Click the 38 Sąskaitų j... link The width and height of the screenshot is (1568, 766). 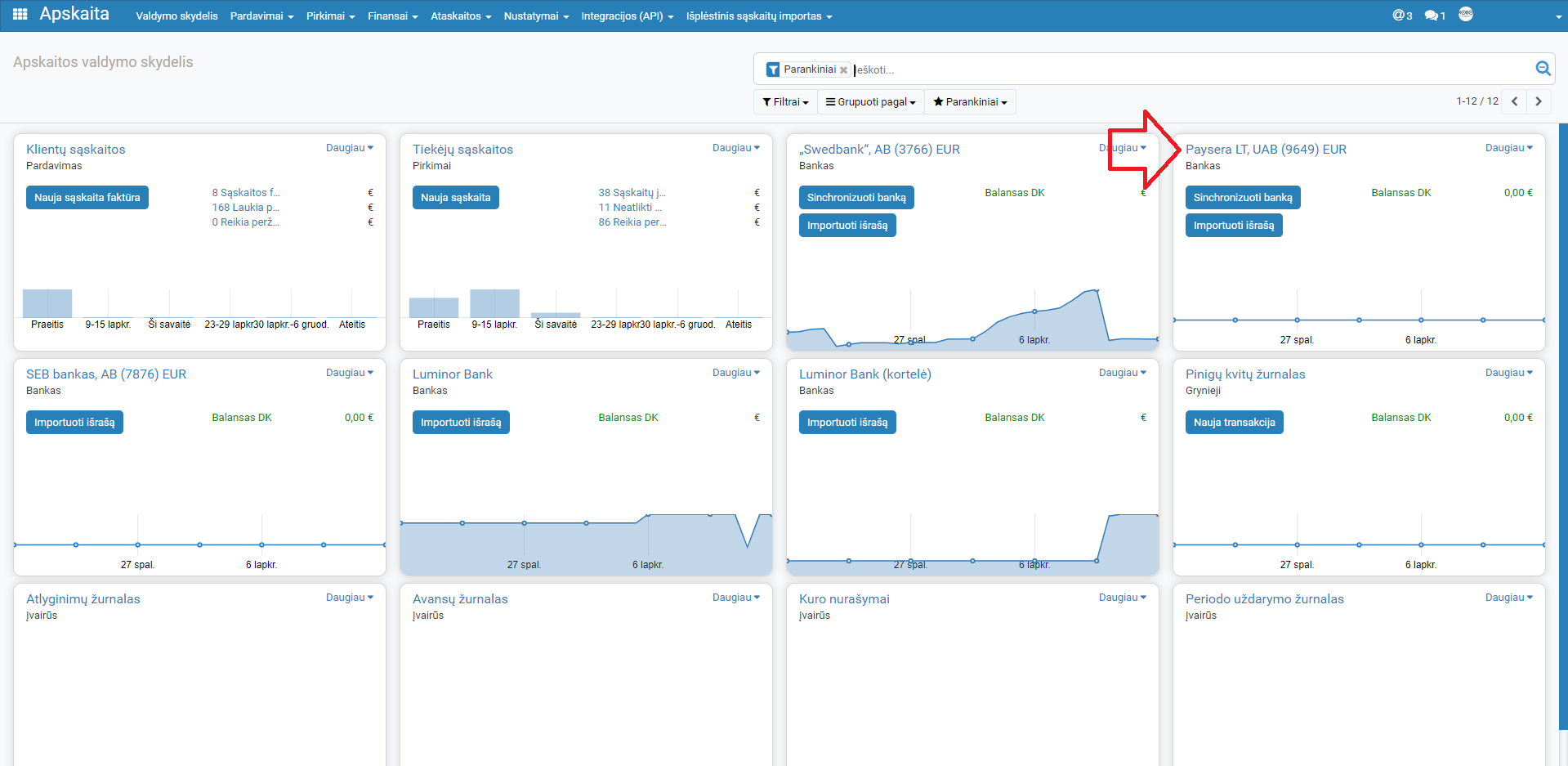(x=632, y=193)
